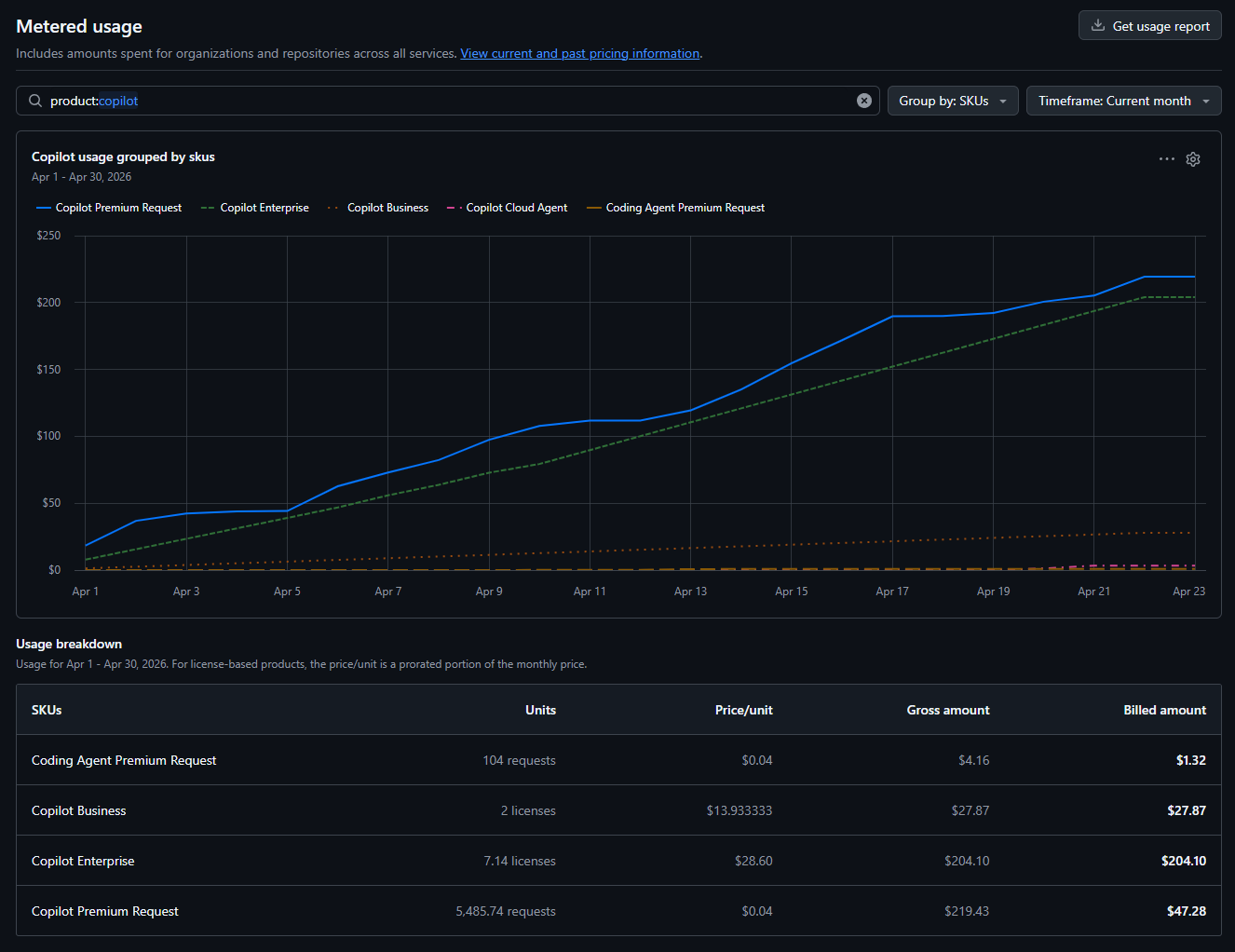The height and width of the screenshot is (952, 1235).
Task: Click the download icon on usage report button
Action: 1098,25
